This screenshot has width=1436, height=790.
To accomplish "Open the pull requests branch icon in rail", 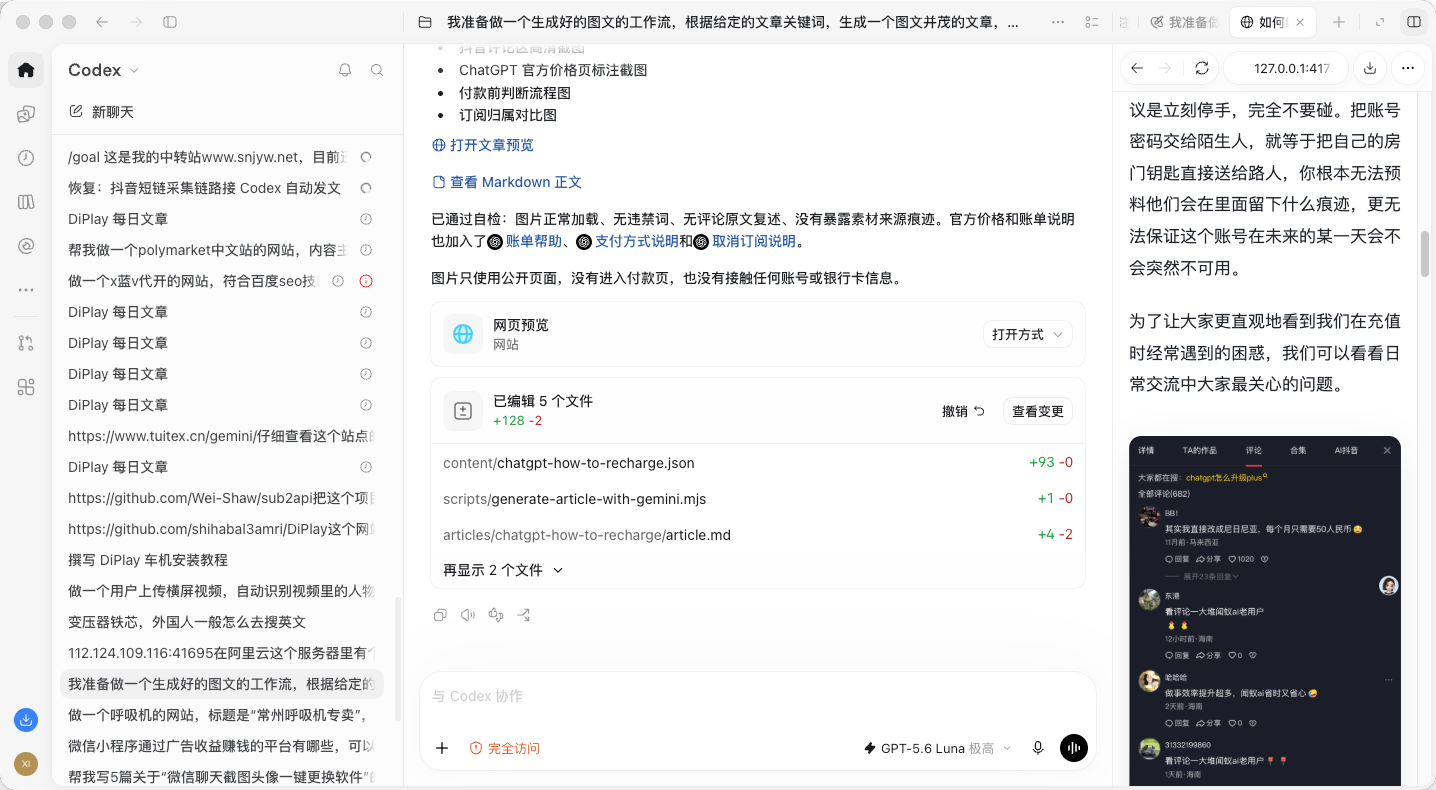I will 26,343.
